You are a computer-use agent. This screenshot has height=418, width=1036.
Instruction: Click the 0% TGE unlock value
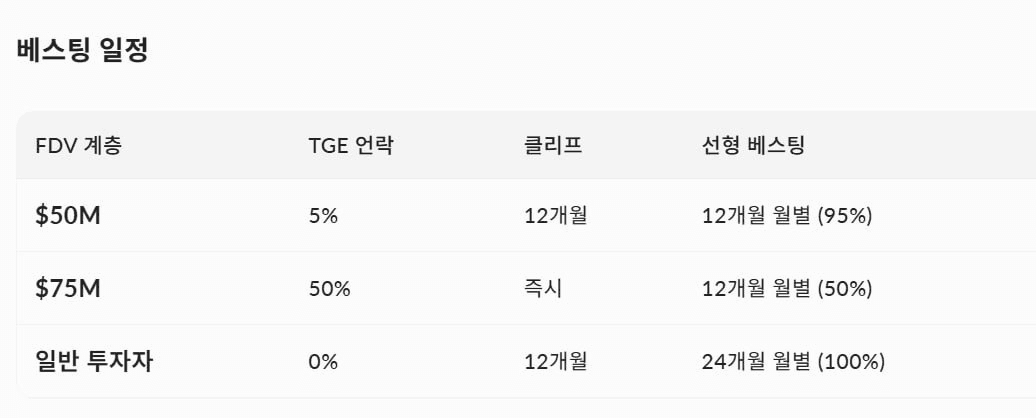pos(323,361)
